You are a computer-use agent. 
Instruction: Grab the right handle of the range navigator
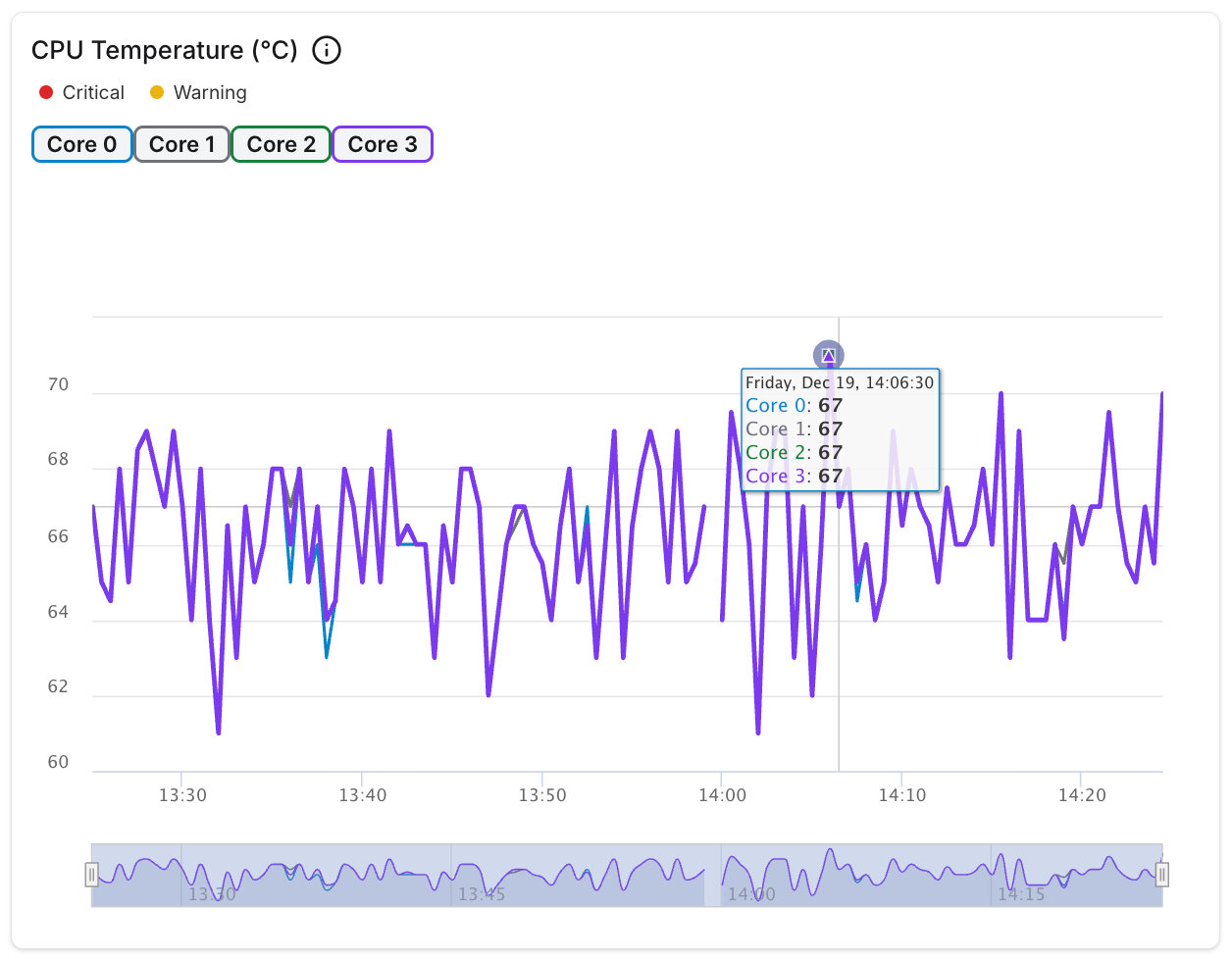click(1161, 874)
